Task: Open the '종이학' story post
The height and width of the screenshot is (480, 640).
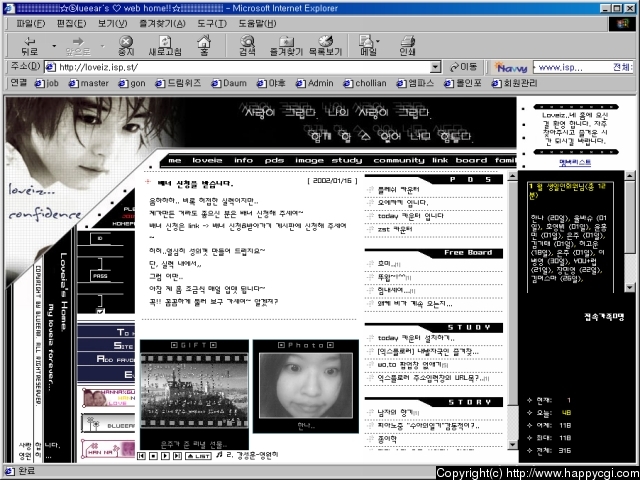Action: coord(387,440)
